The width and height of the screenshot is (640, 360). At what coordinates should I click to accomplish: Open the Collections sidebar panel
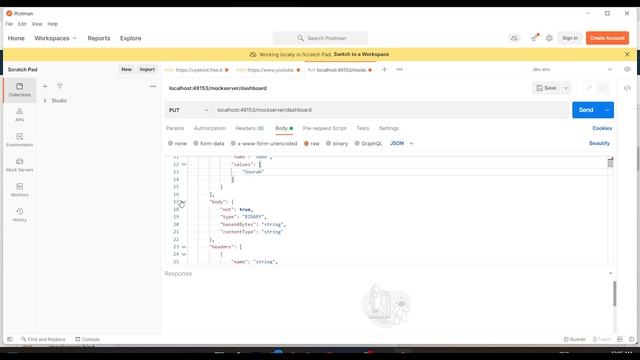[x=20, y=89]
